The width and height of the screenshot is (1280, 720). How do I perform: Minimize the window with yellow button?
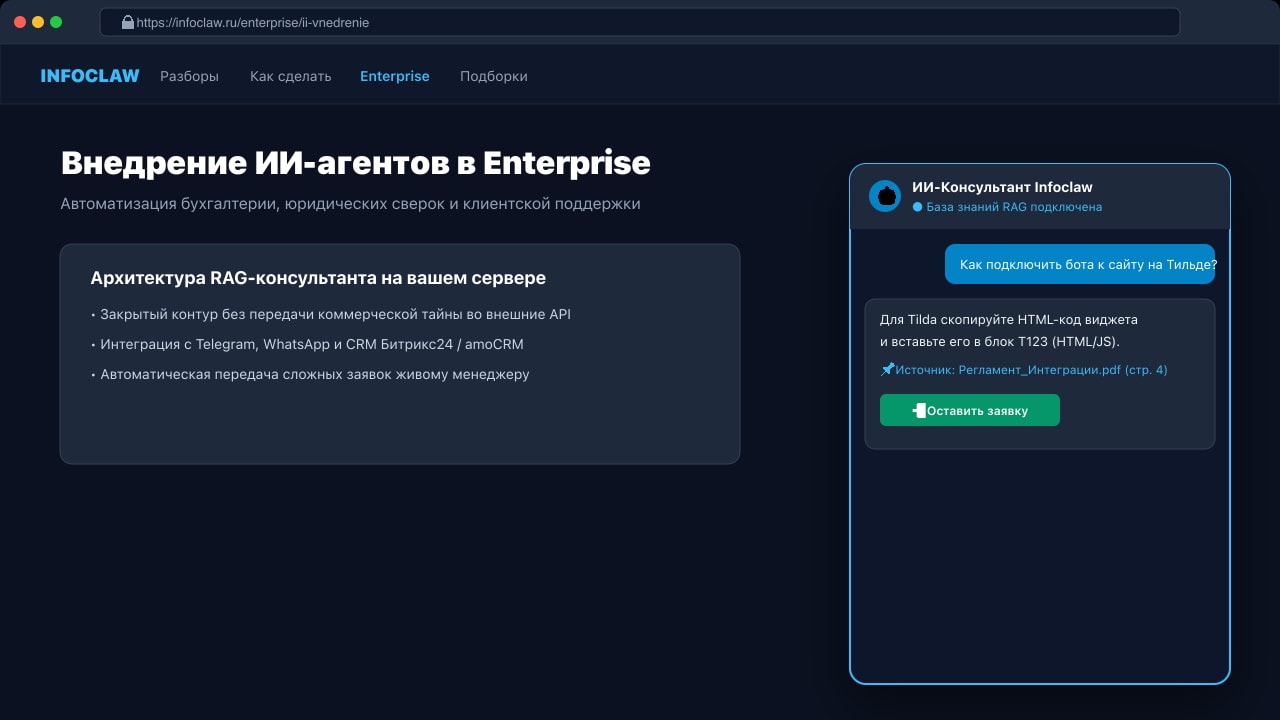38,22
